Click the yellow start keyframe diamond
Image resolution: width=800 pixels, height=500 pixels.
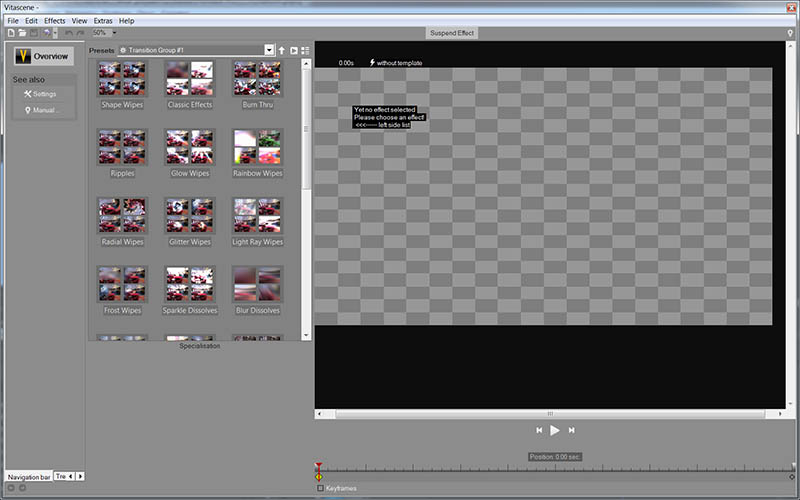click(x=318, y=477)
